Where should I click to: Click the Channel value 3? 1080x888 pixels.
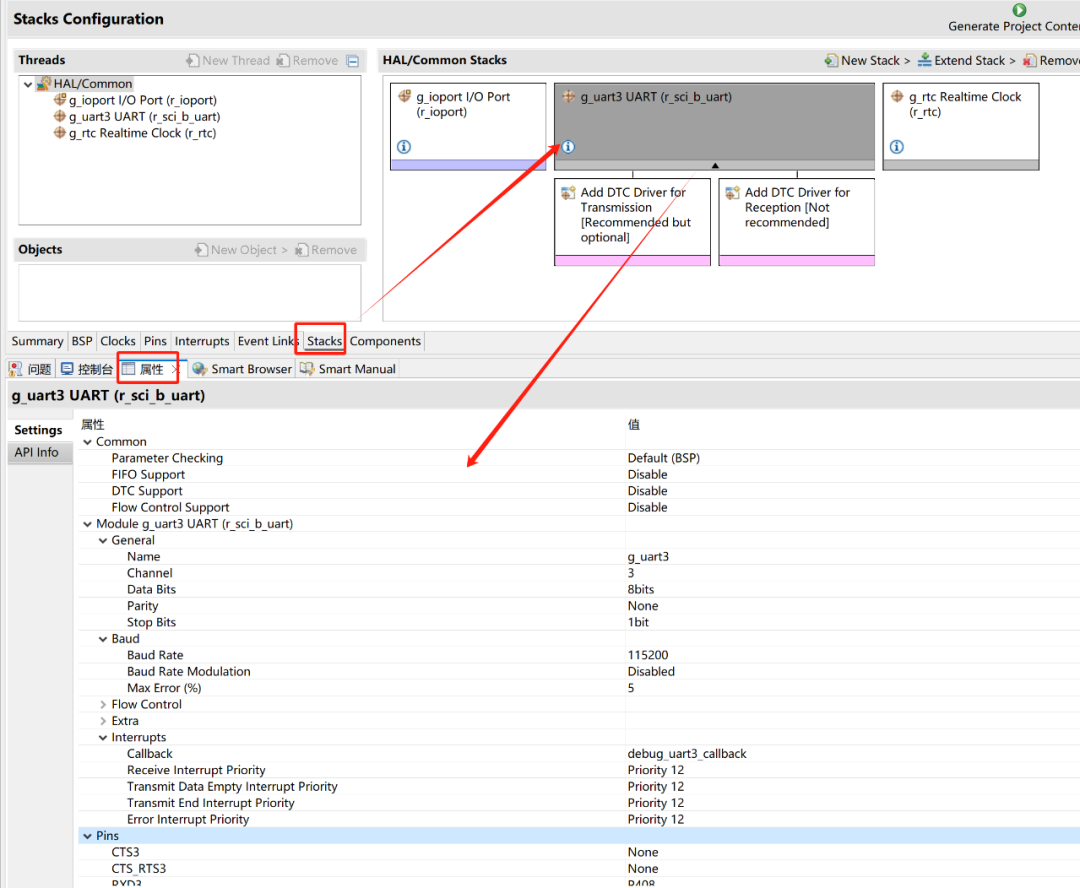pyautogui.click(x=631, y=573)
